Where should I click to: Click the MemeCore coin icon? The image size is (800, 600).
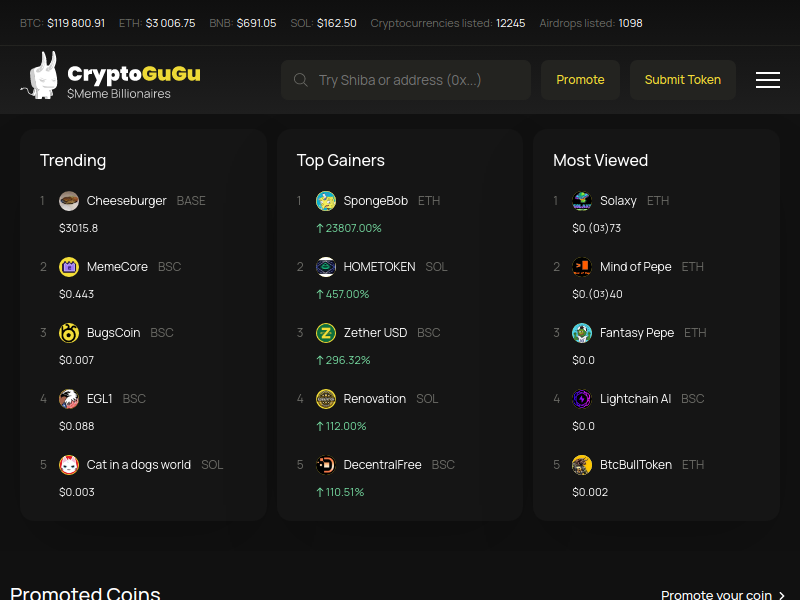[x=69, y=267]
